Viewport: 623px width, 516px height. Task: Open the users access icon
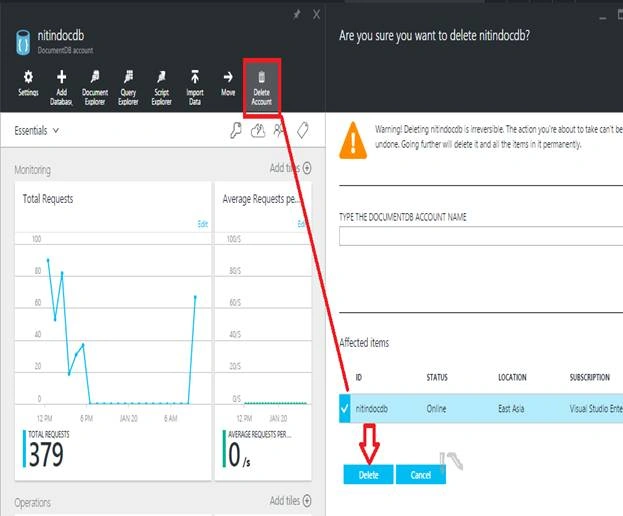(x=279, y=130)
